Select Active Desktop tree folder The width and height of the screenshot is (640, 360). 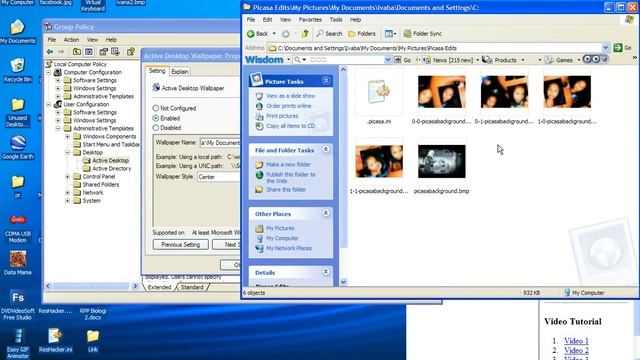[x=106, y=160]
